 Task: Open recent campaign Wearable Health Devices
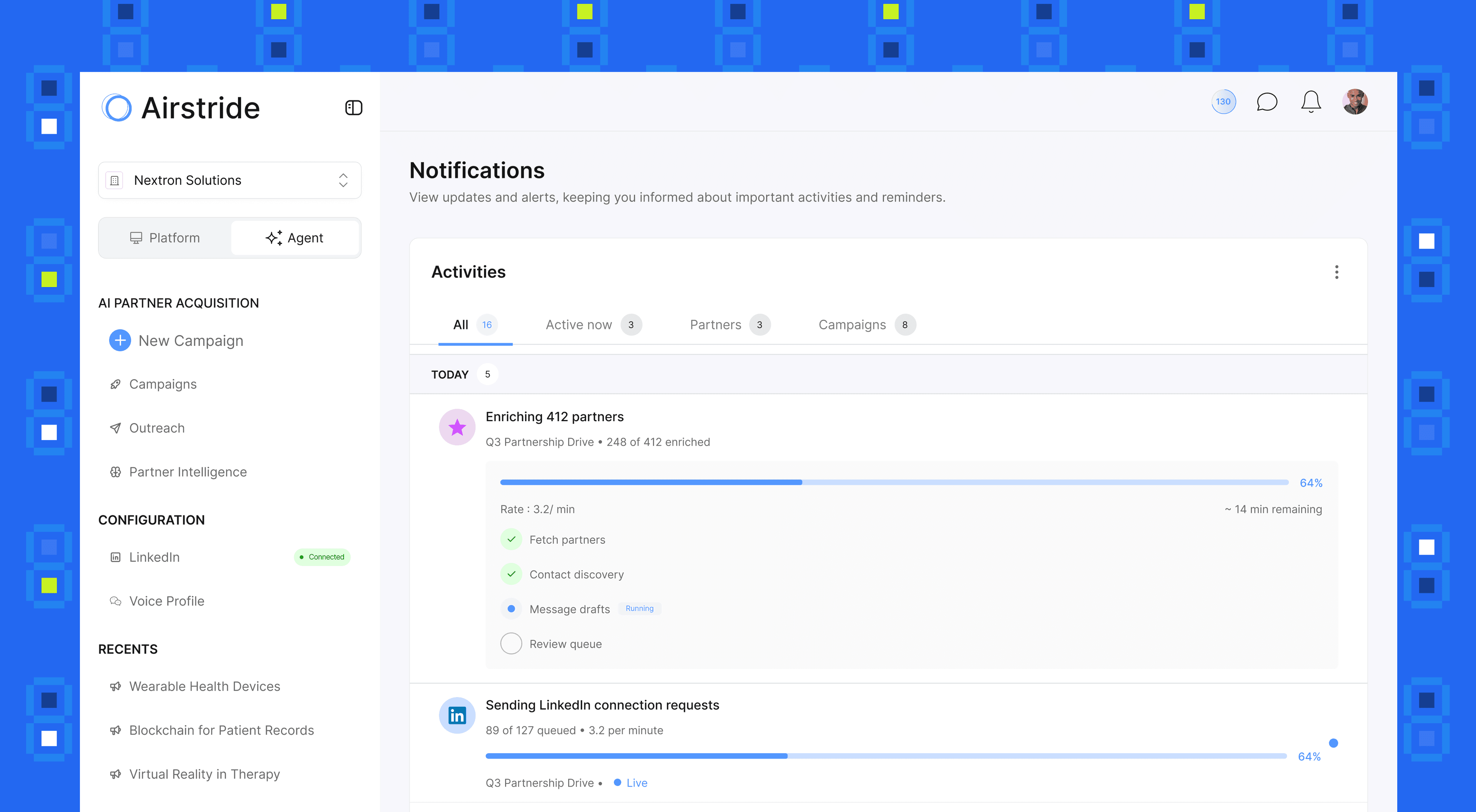pos(204,686)
